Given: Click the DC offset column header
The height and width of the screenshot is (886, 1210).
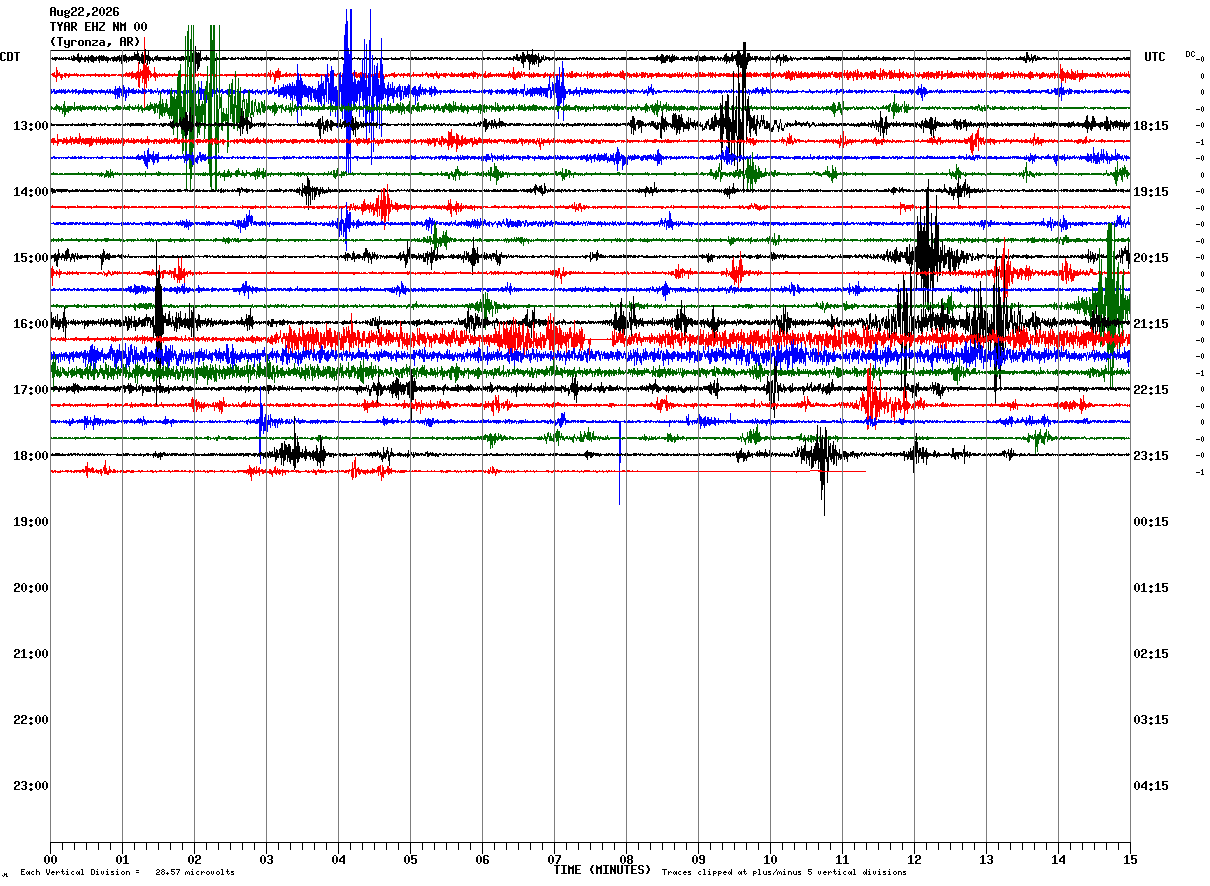Looking at the screenshot, I should pos(1190,54).
